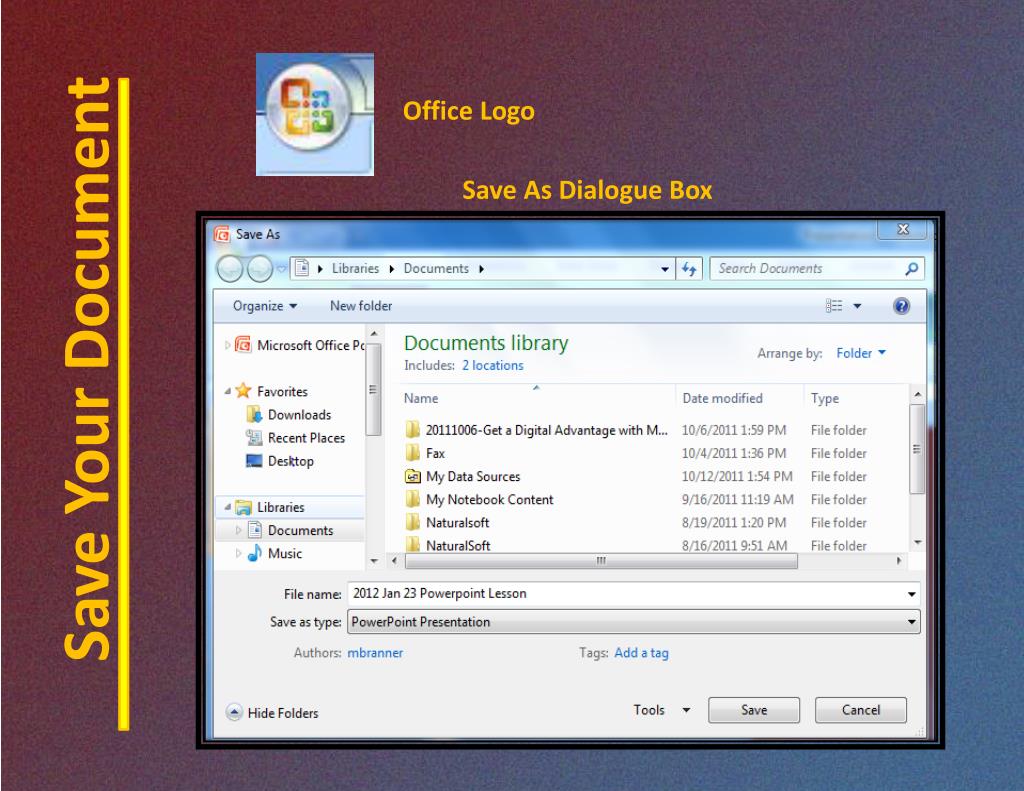Click the forward navigation arrow in Save As

tap(260, 268)
